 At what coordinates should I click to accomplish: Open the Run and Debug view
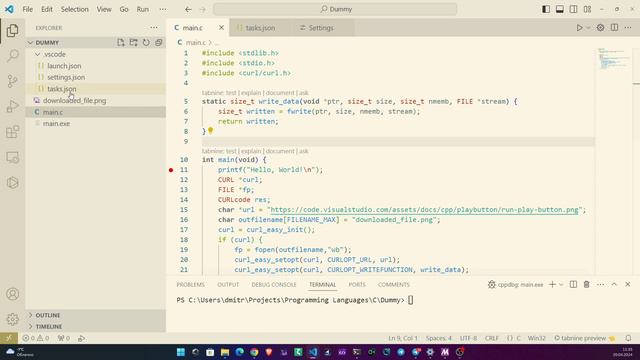pyautogui.click(x=13, y=106)
